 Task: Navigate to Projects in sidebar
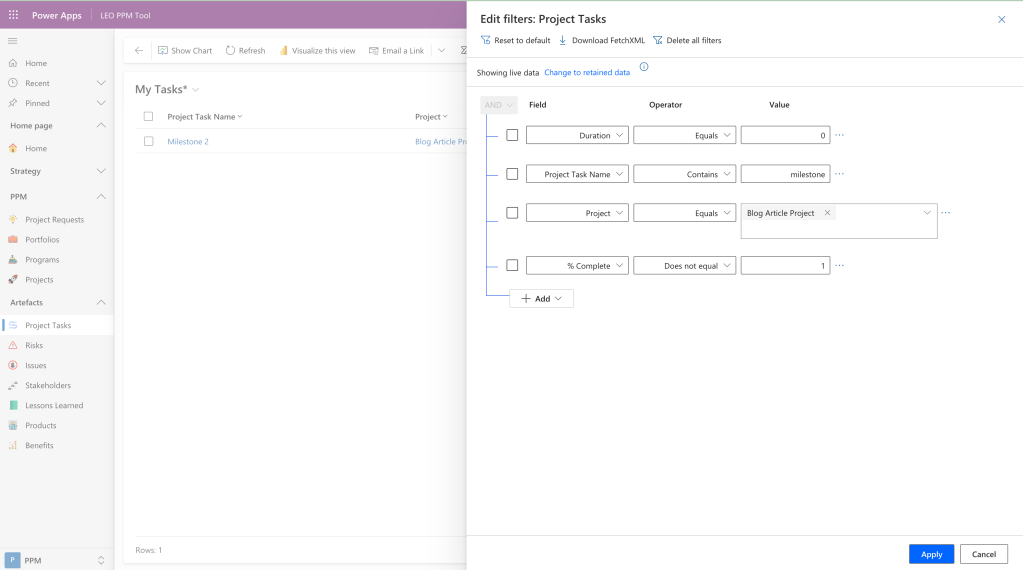point(39,279)
